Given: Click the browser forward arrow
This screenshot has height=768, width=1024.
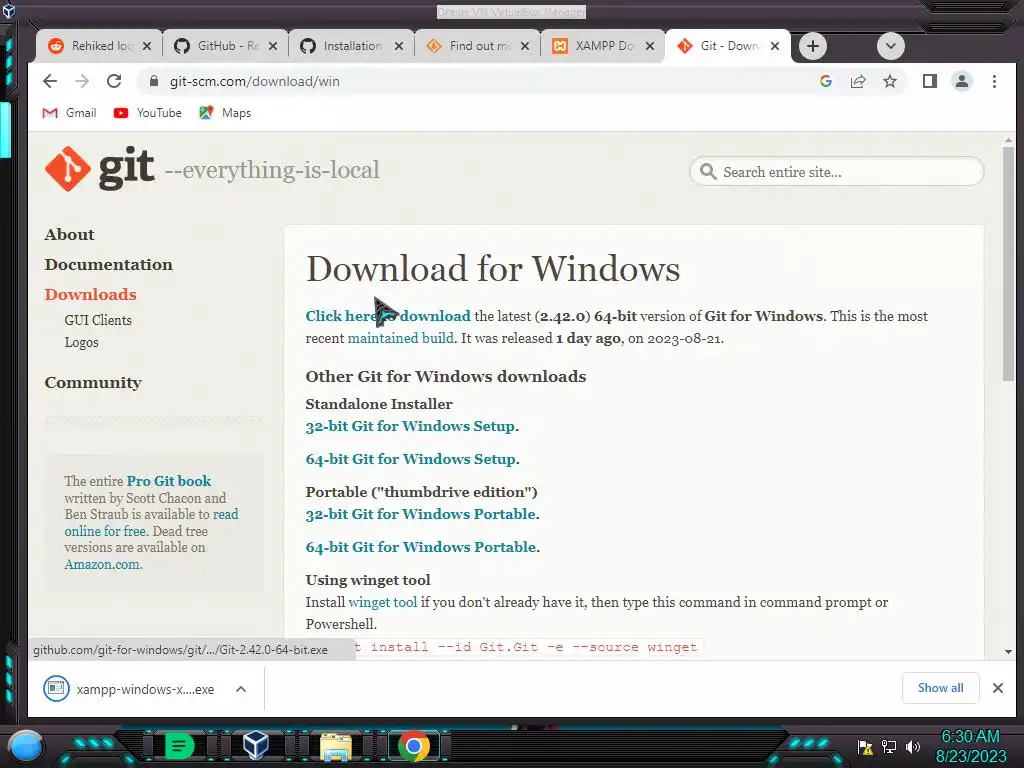Looking at the screenshot, I should click(82, 81).
